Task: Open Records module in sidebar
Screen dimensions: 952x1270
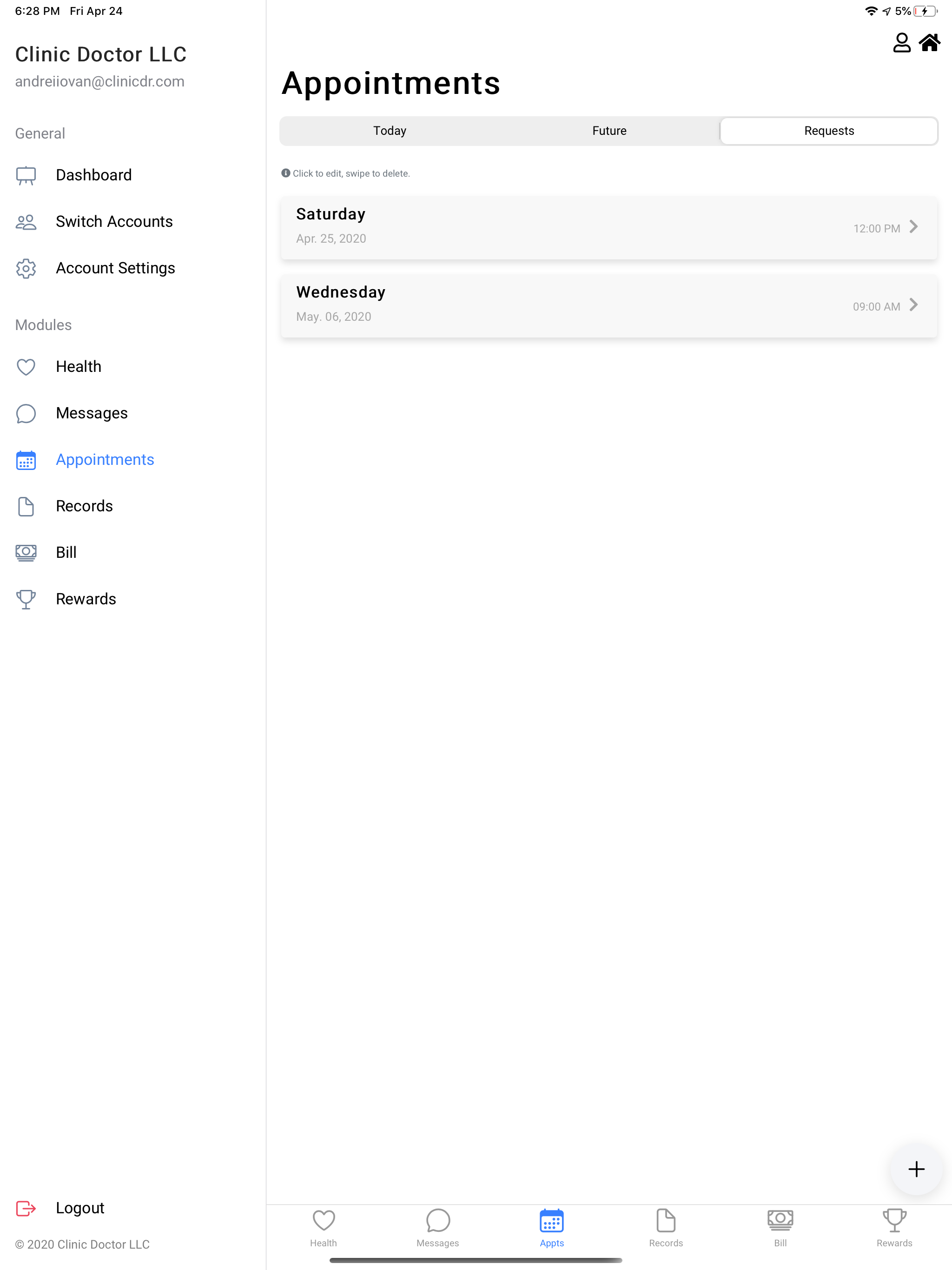Action: click(85, 506)
